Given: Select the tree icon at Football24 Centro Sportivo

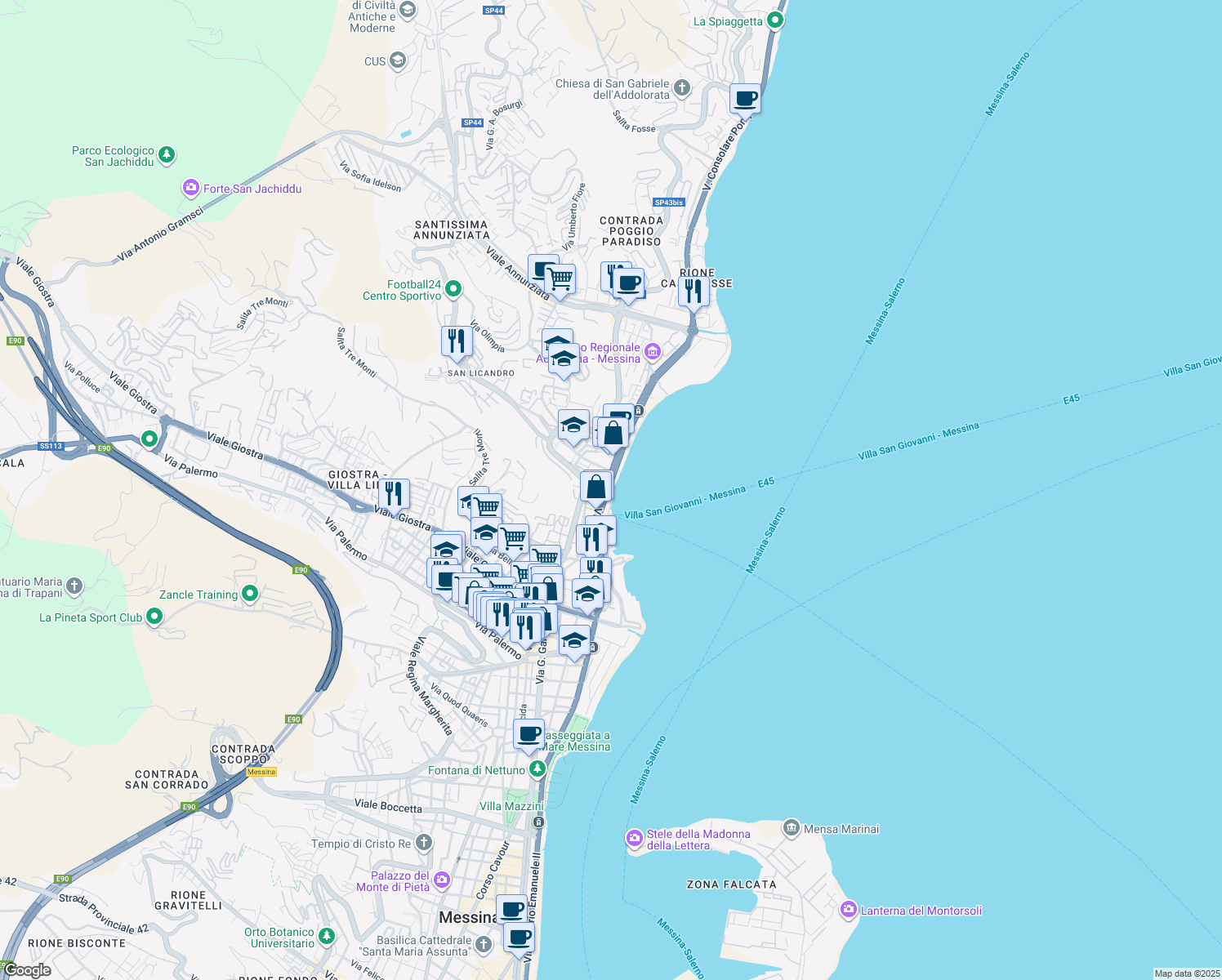Looking at the screenshot, I should (x=452, y=289).
